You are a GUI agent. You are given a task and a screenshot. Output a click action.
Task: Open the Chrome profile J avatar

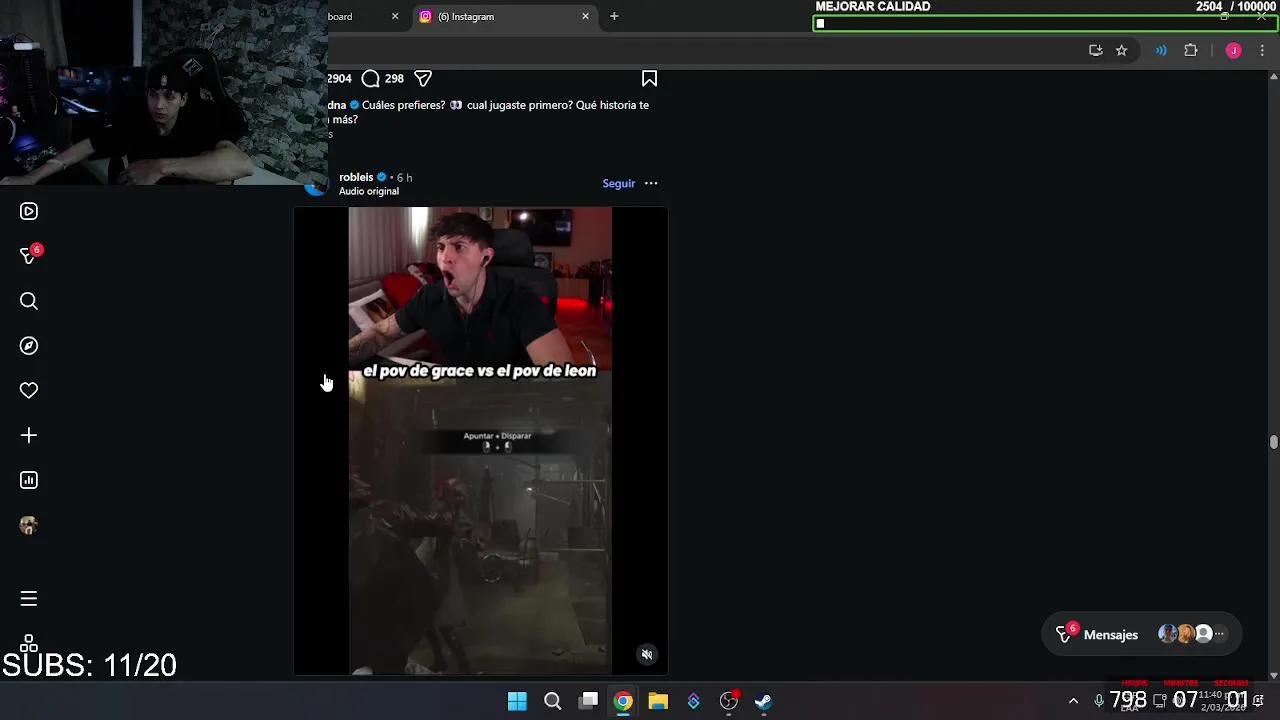1233,50
